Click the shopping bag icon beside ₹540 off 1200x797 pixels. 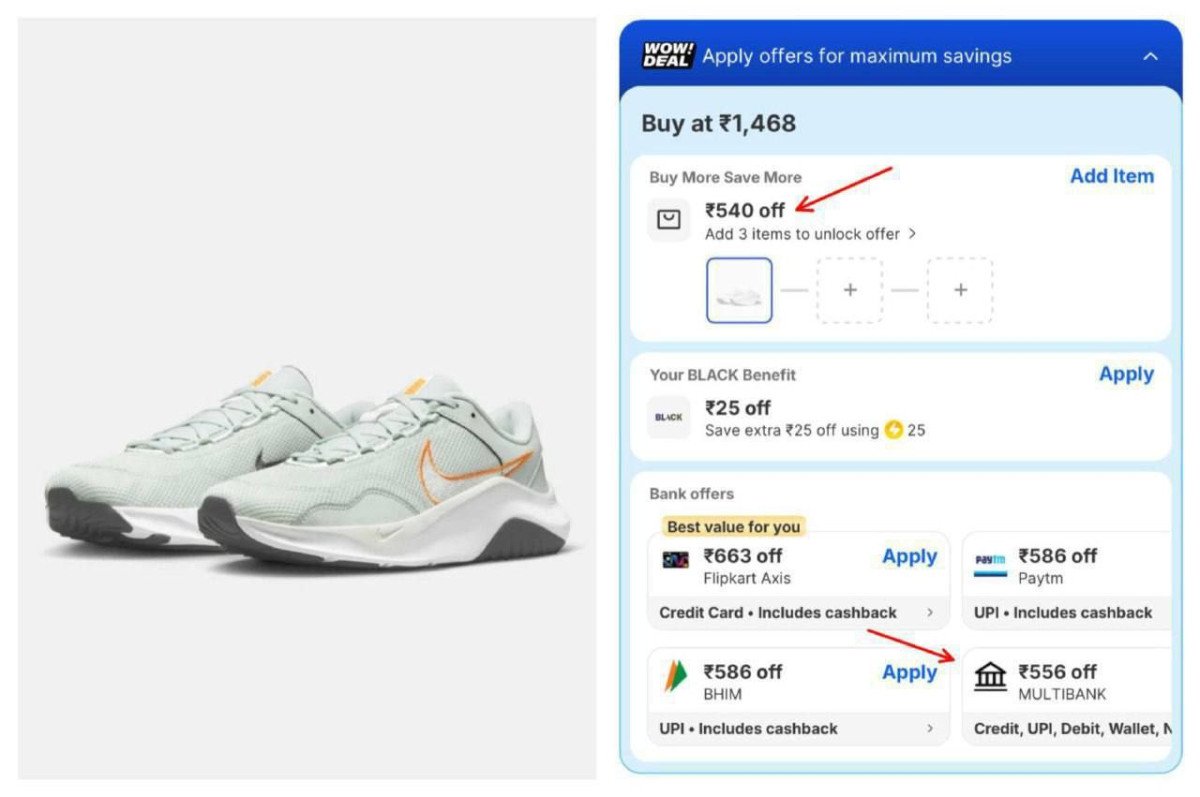[668, 219]
